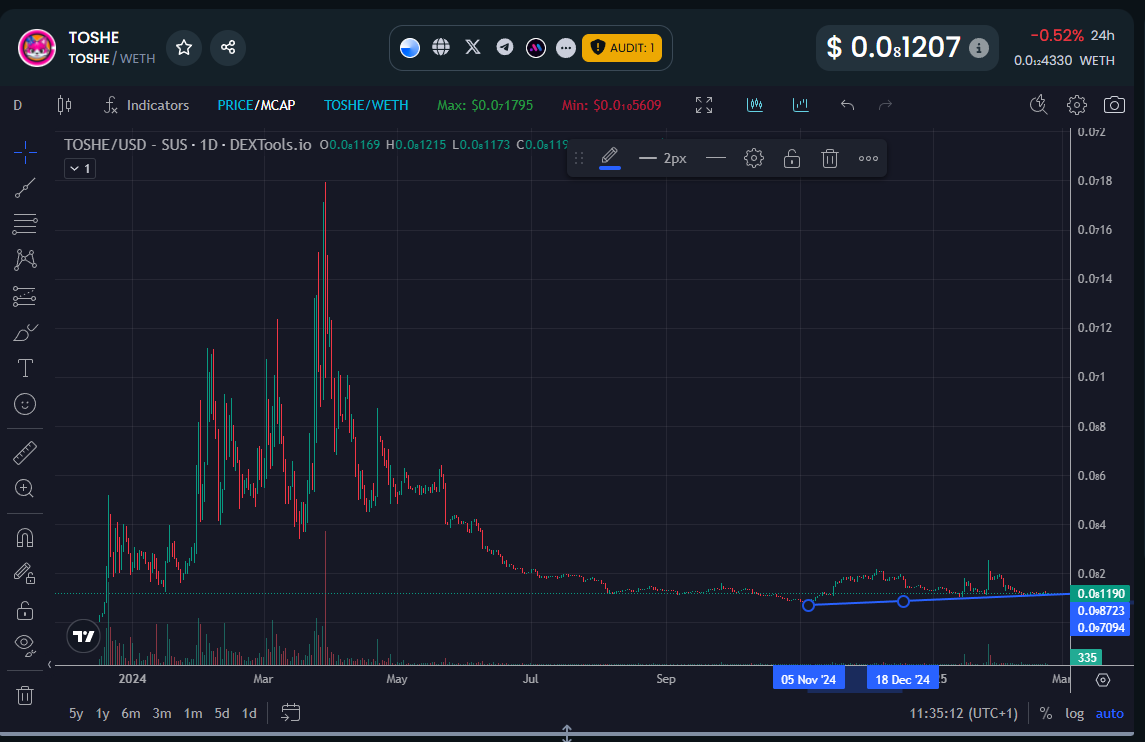The image size is (1145, 742).
Task: Toggle lock all drawings
Action: [x=25, y=610]
